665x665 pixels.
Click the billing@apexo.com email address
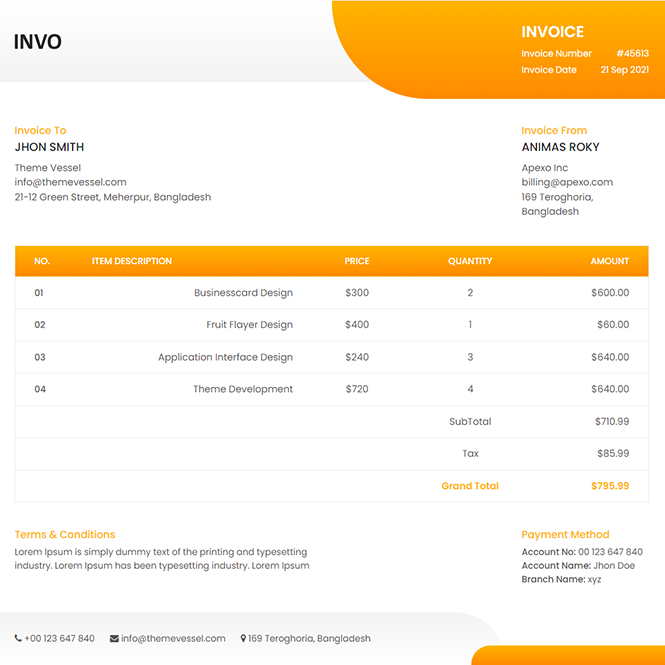pyautogui.click(x=567, y=182)
